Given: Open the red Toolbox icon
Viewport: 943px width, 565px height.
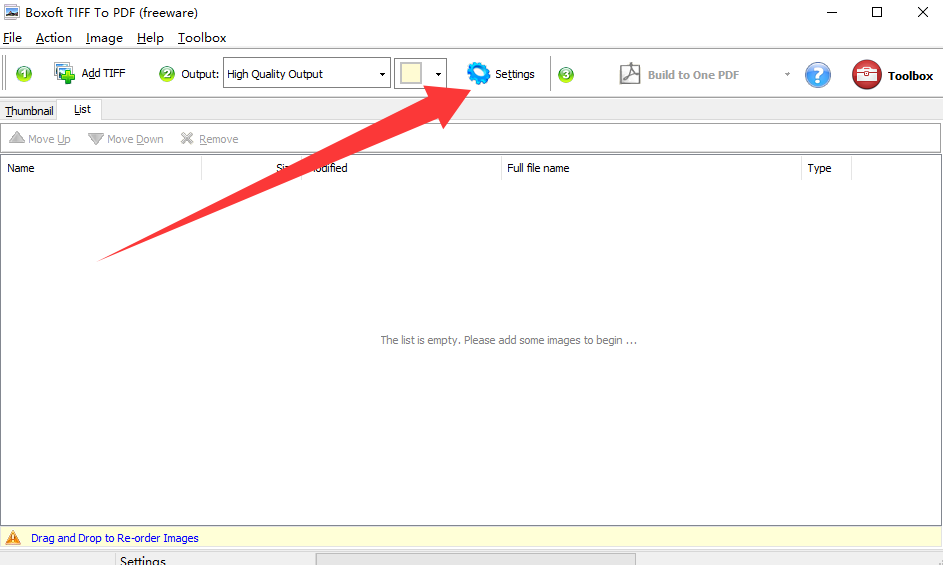Looking at the screenshot, I should click(866, 75).
